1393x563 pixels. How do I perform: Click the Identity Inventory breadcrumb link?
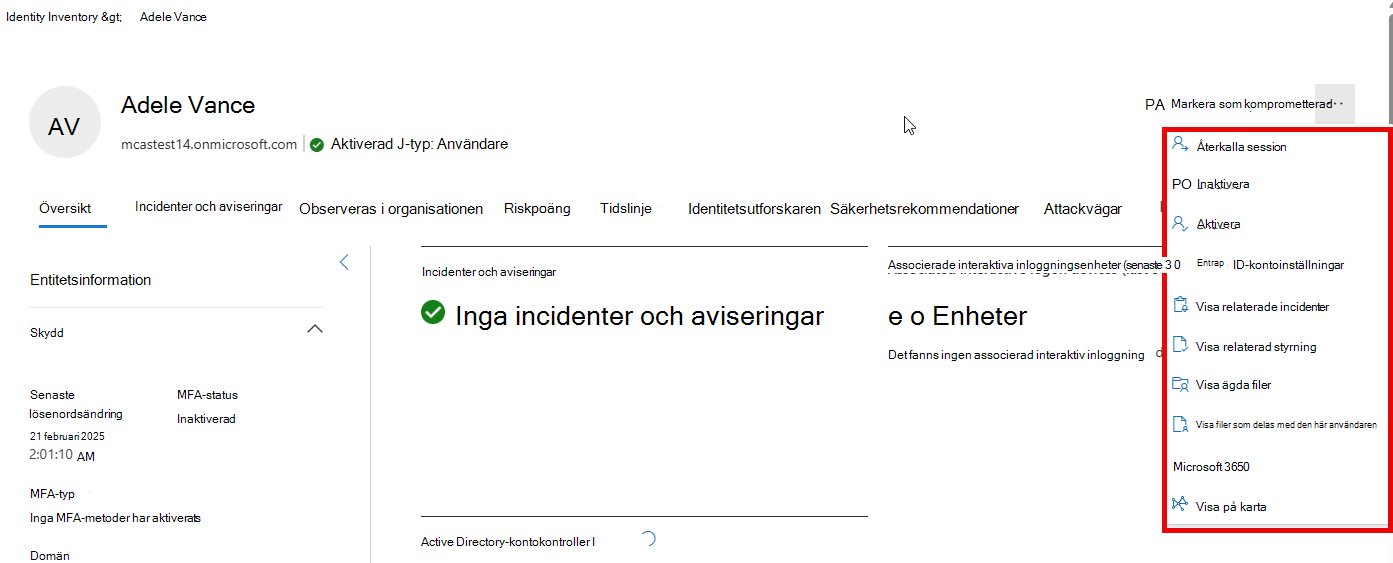point(64,17)
